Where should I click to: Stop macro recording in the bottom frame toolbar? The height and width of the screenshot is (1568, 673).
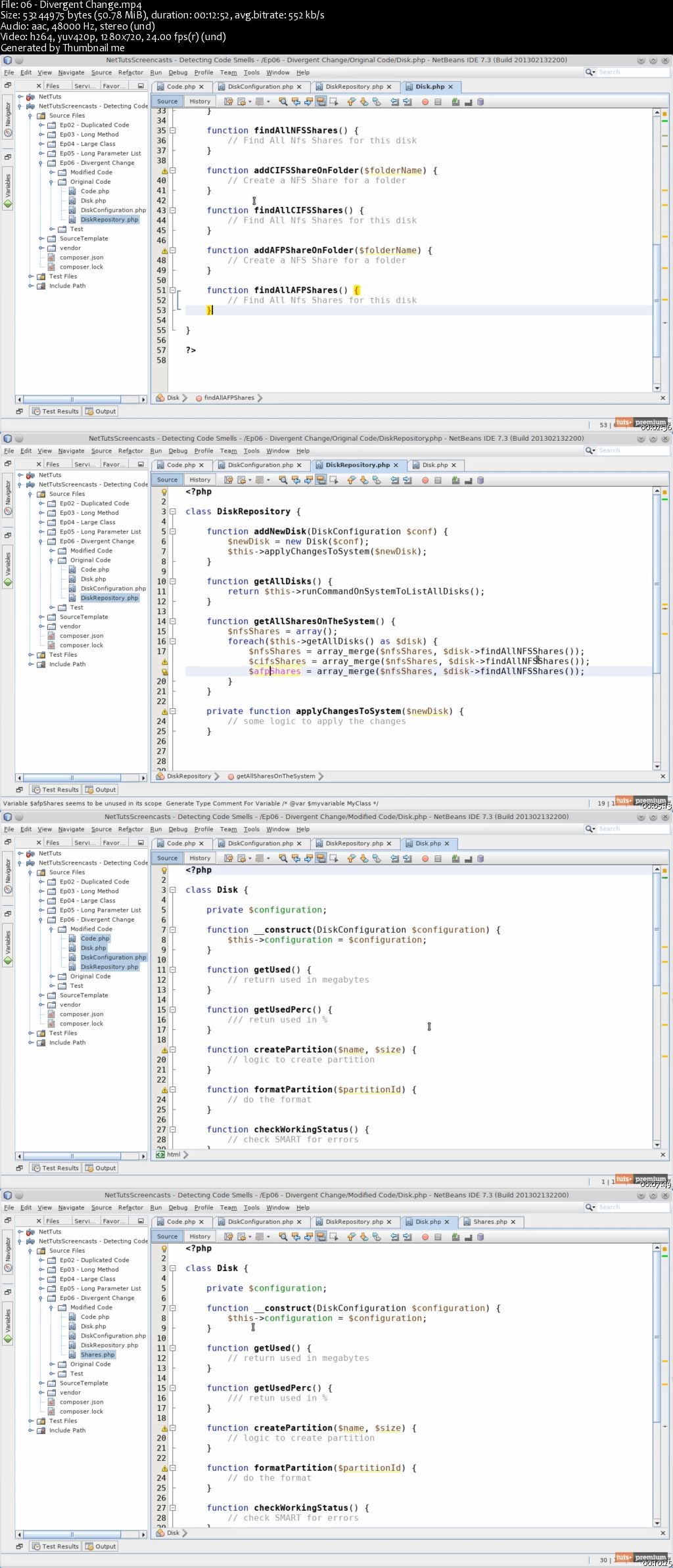438,1237
